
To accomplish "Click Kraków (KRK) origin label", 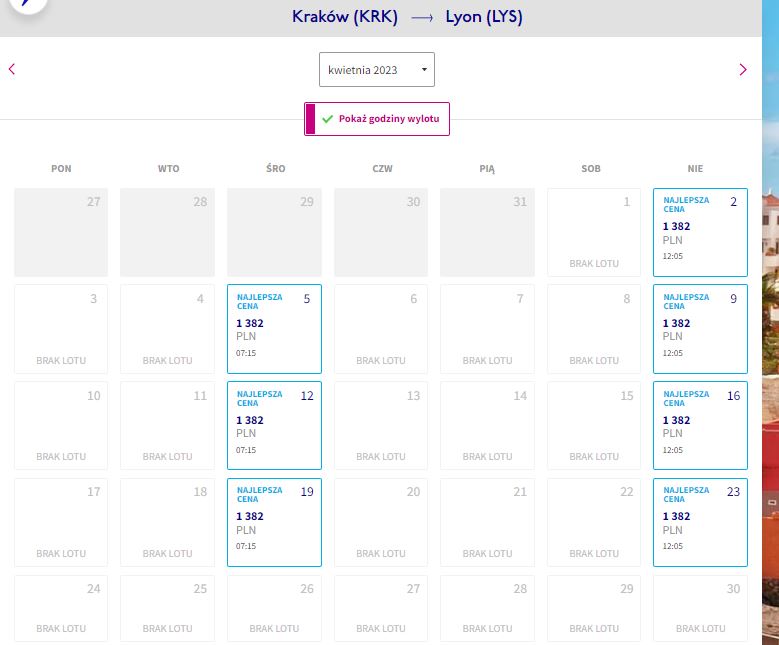I will pyautogui.click(x=345, y=17).
